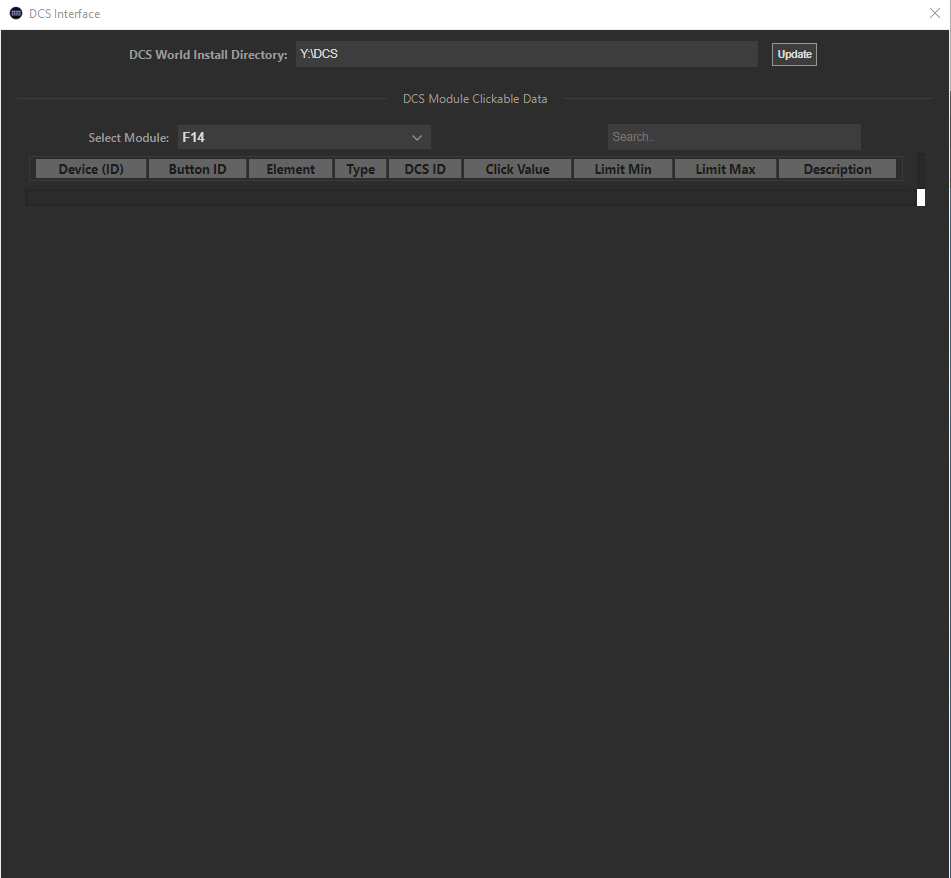Image resolution: width=951 pixels, height=878 pixels.
Task: Close the DCS Interface window
Action: click(934, 13)
